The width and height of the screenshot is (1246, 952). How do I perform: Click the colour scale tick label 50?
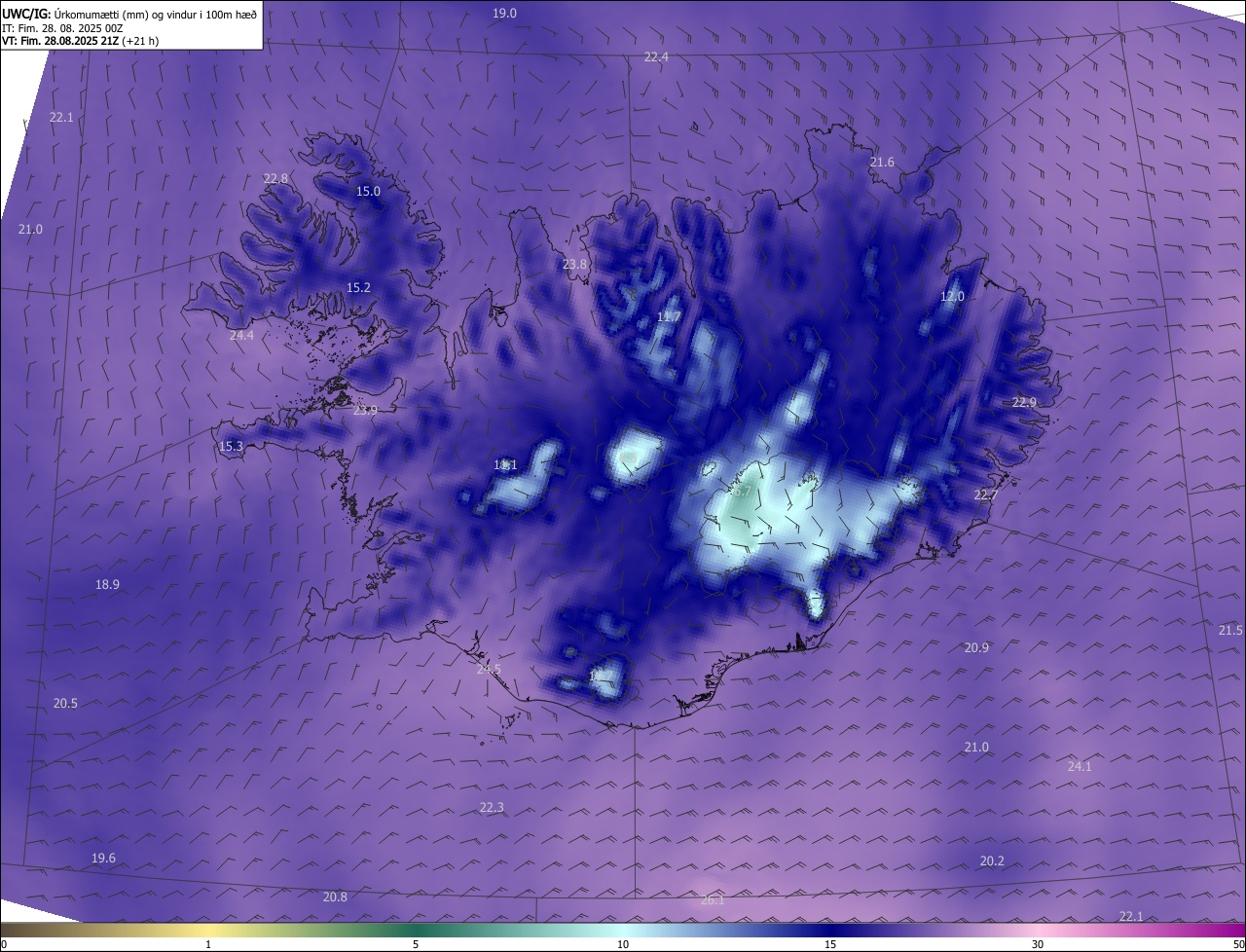(x=1238, y=944)
